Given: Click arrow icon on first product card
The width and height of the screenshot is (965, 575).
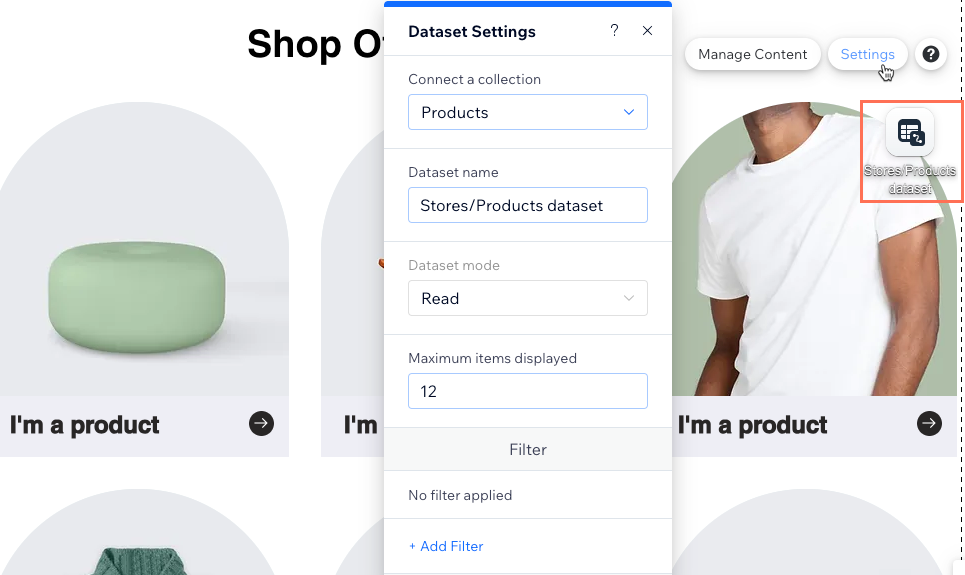Looking at the screenshot, I should click(x=262, y=424).
